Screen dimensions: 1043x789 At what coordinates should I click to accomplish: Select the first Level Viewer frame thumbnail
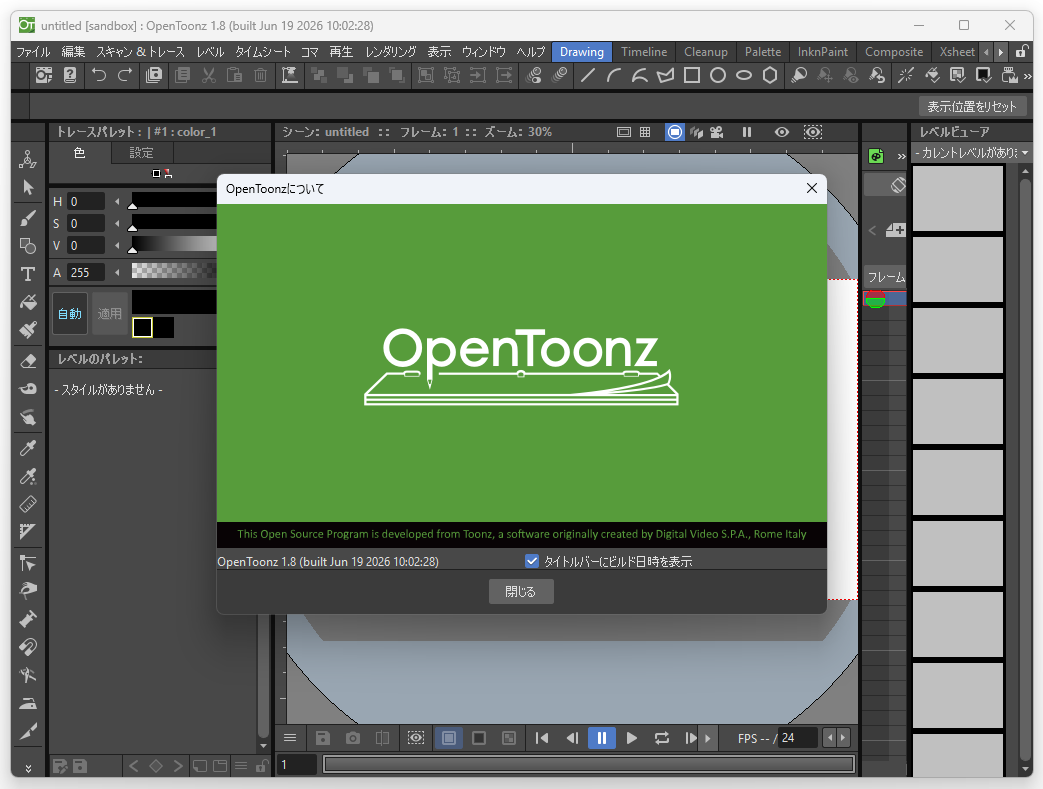pos(957,198)
